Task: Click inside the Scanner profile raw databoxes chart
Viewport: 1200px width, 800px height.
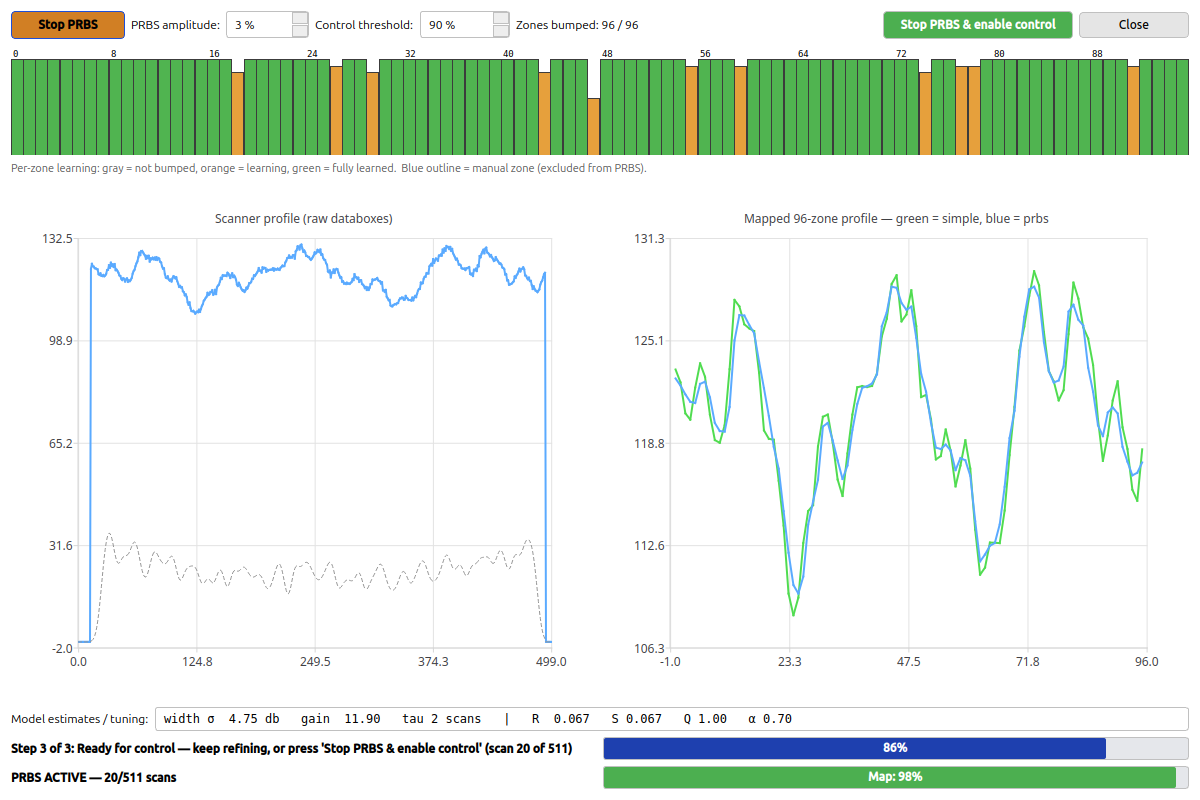Action: click(314, 443)
